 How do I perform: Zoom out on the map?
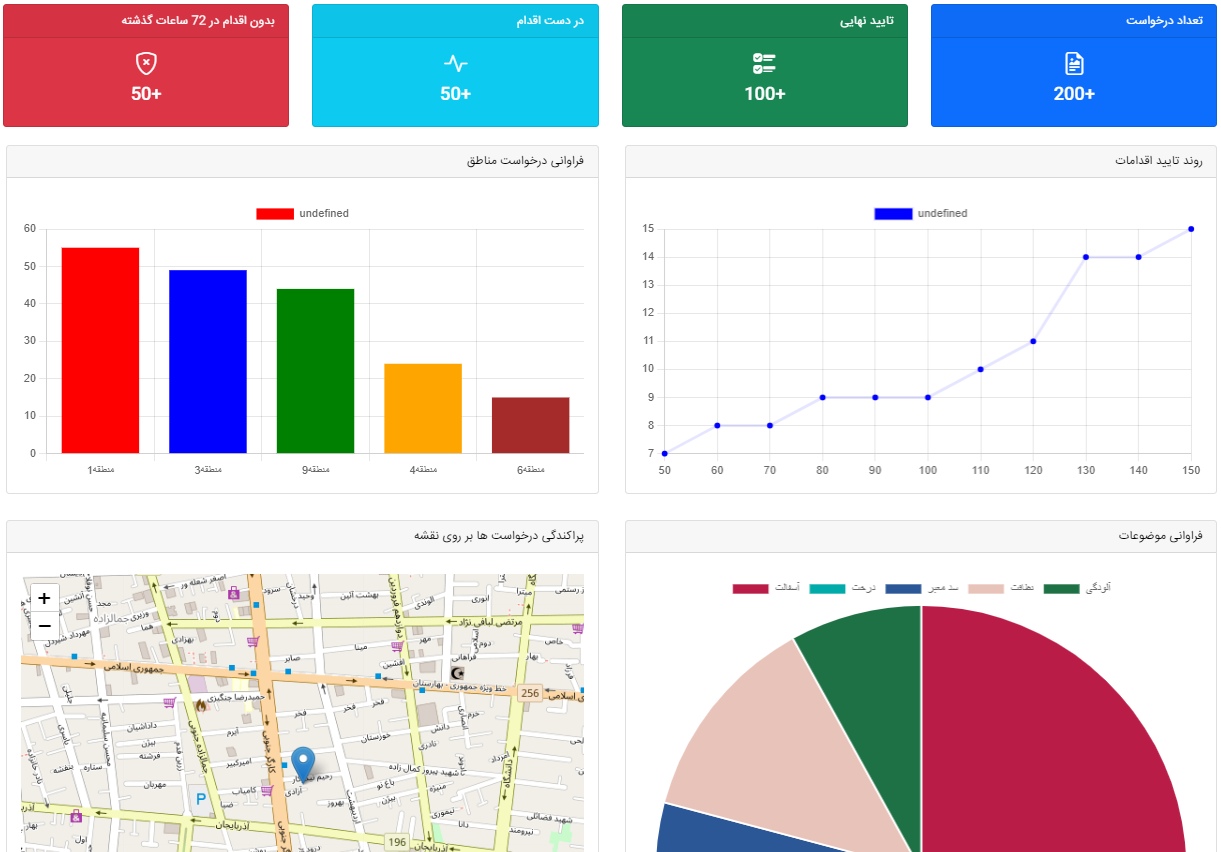pyautogui.click(x=44, y=626)
